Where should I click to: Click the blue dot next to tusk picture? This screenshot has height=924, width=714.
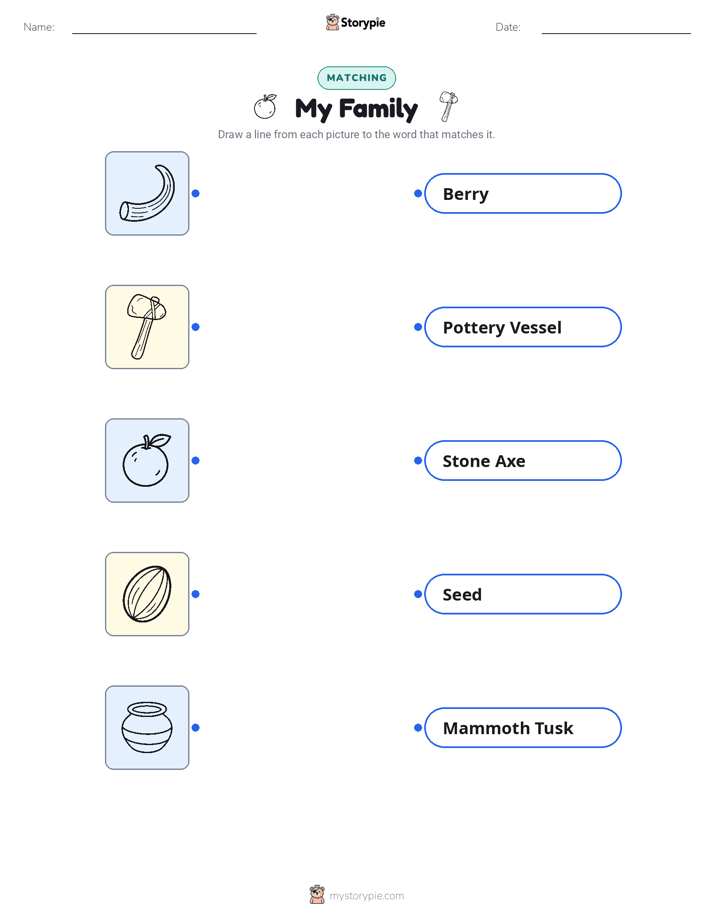(196, 193)
